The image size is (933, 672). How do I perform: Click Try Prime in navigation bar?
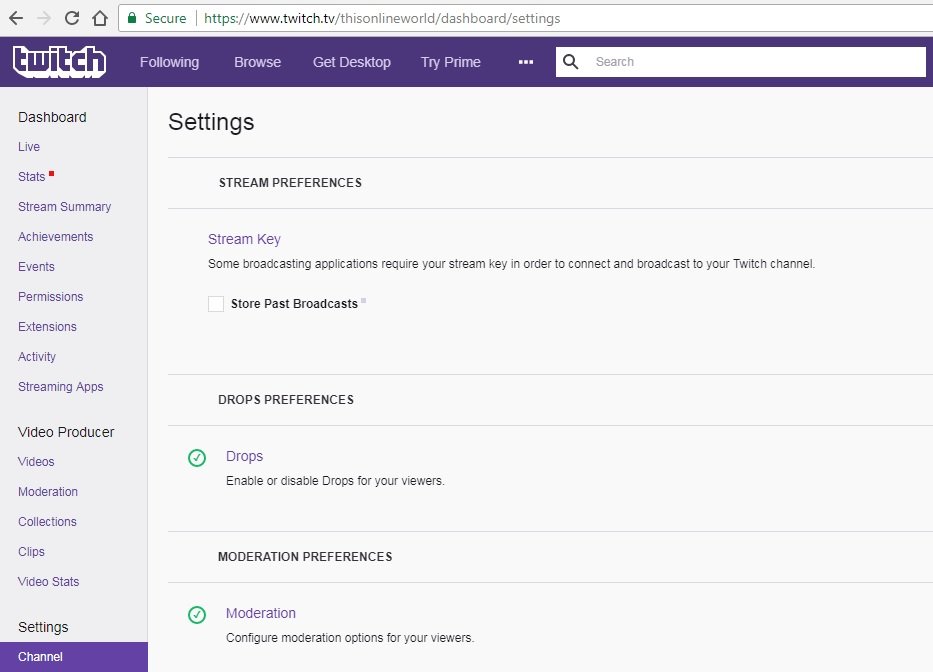pyautogui.click(x=450, y=62)
